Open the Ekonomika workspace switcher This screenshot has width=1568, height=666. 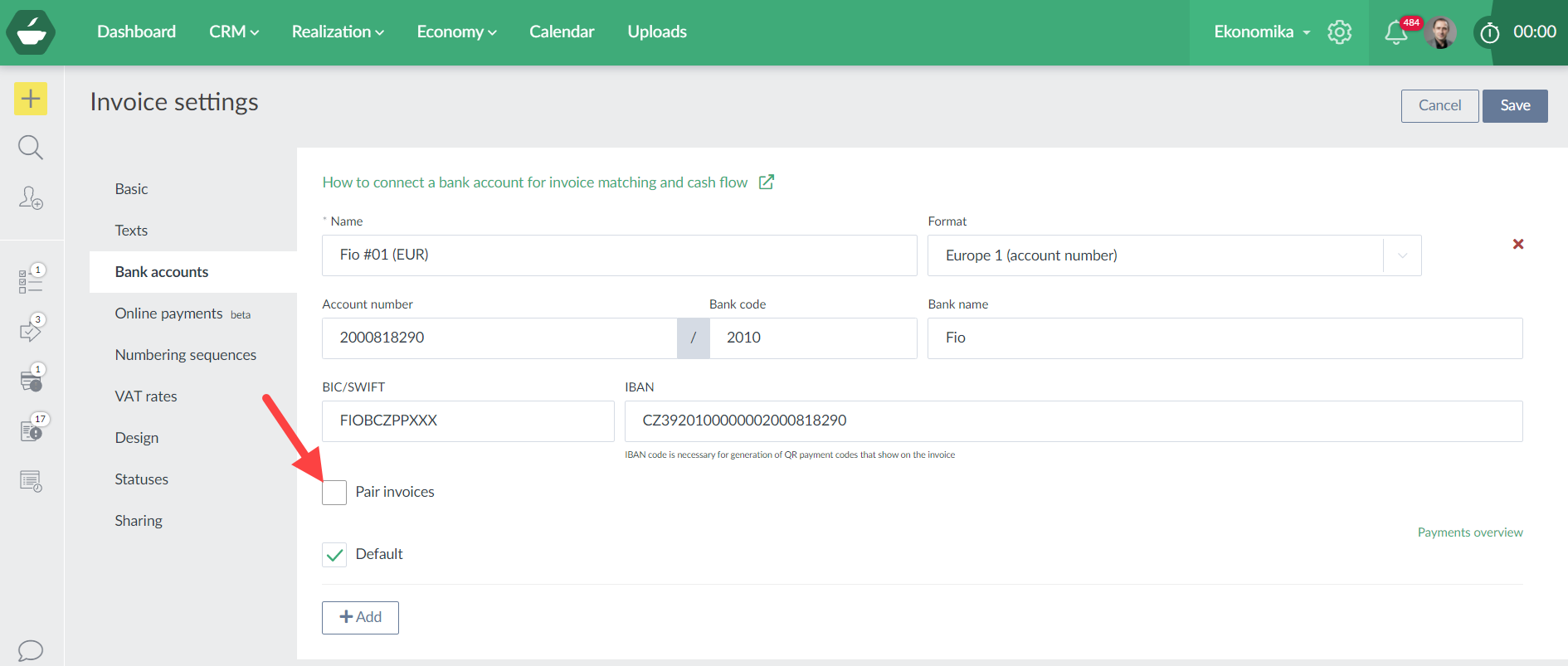pyautogui.click(x=1261, y=32)
